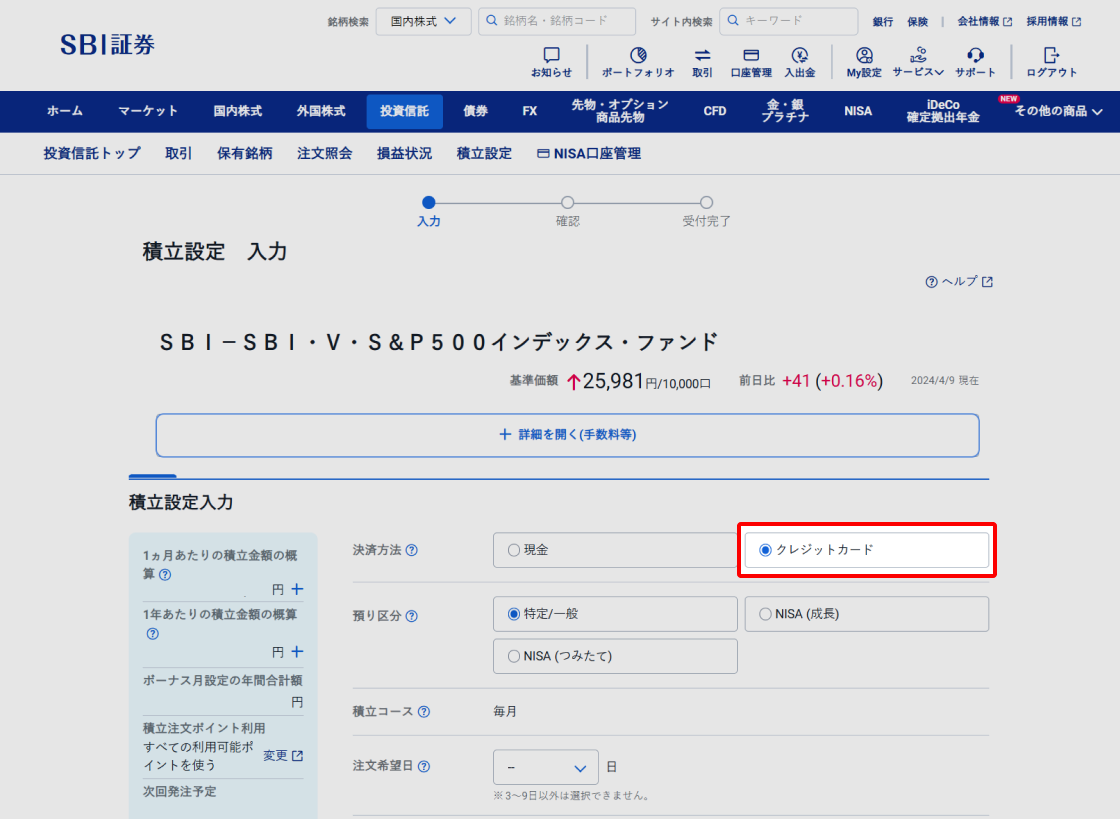Image resolution: width=1120 pixels, height=819 pixels.
Task: Open the お知らせ notifications icon
Action: pos(551,55)
